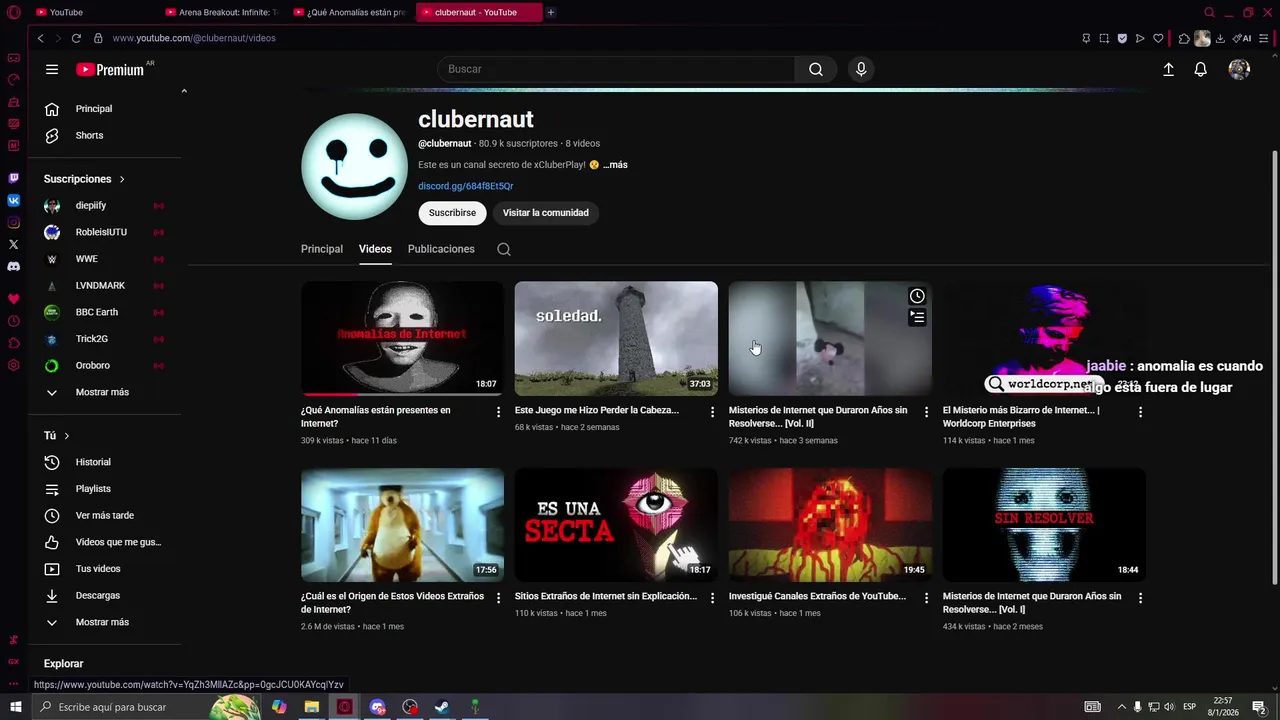The width and height of the screenshot is (1280, 720).
Task: Open options for 'Misterios Vol. I' video
Action: pos(1140,598)
